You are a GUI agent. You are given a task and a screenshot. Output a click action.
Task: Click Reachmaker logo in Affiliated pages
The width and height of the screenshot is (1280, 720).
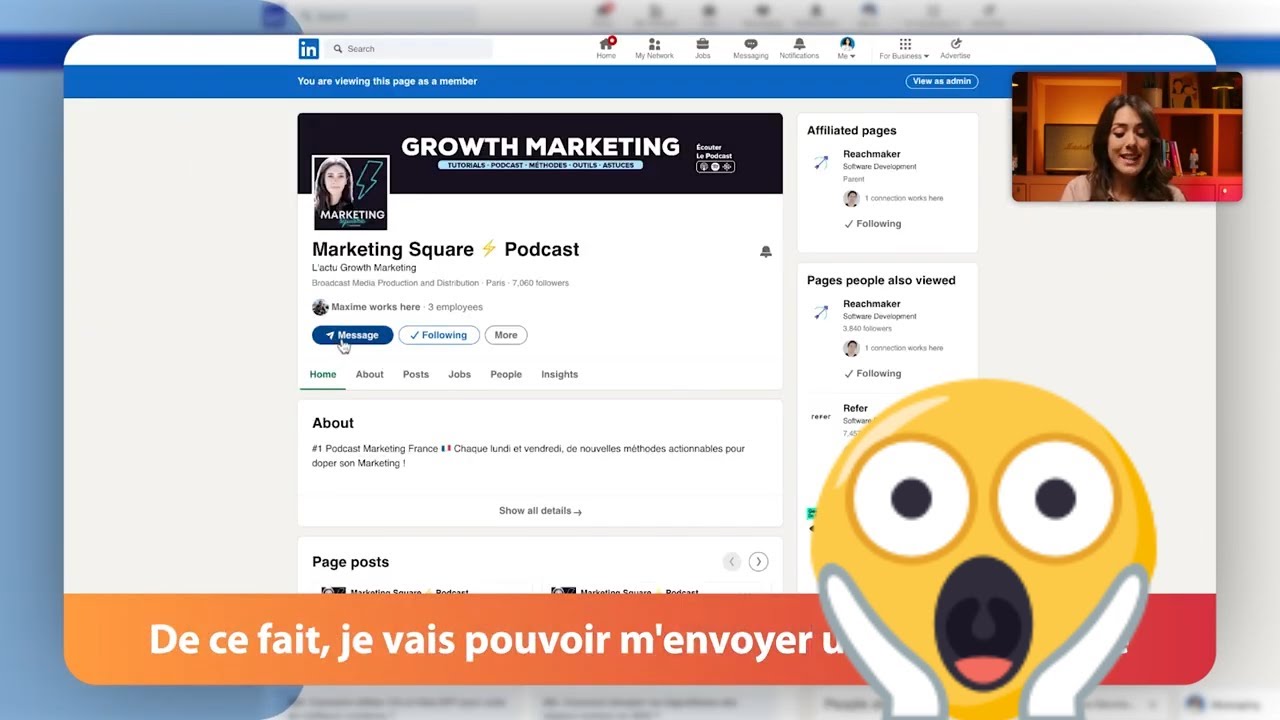pos(821,162)
